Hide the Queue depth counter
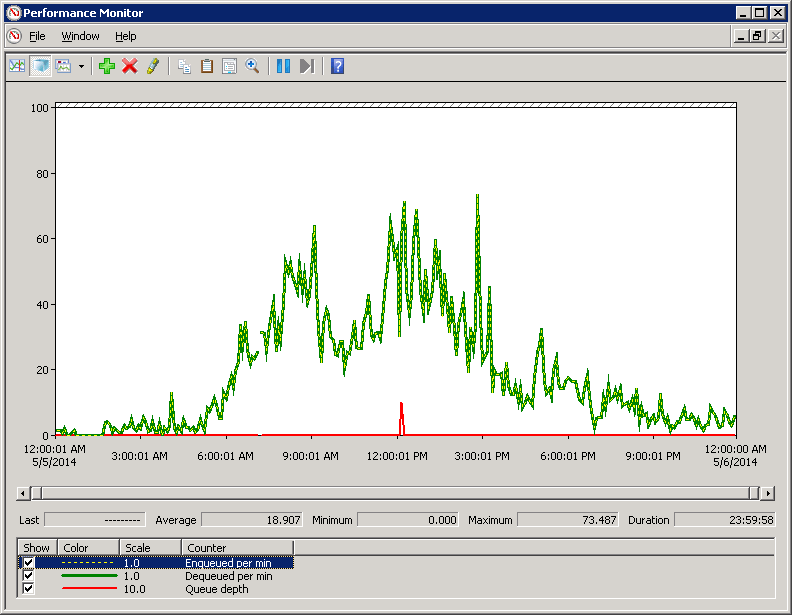Image resolution: width=792 pixels, height=615 pixels. point(29,589)
